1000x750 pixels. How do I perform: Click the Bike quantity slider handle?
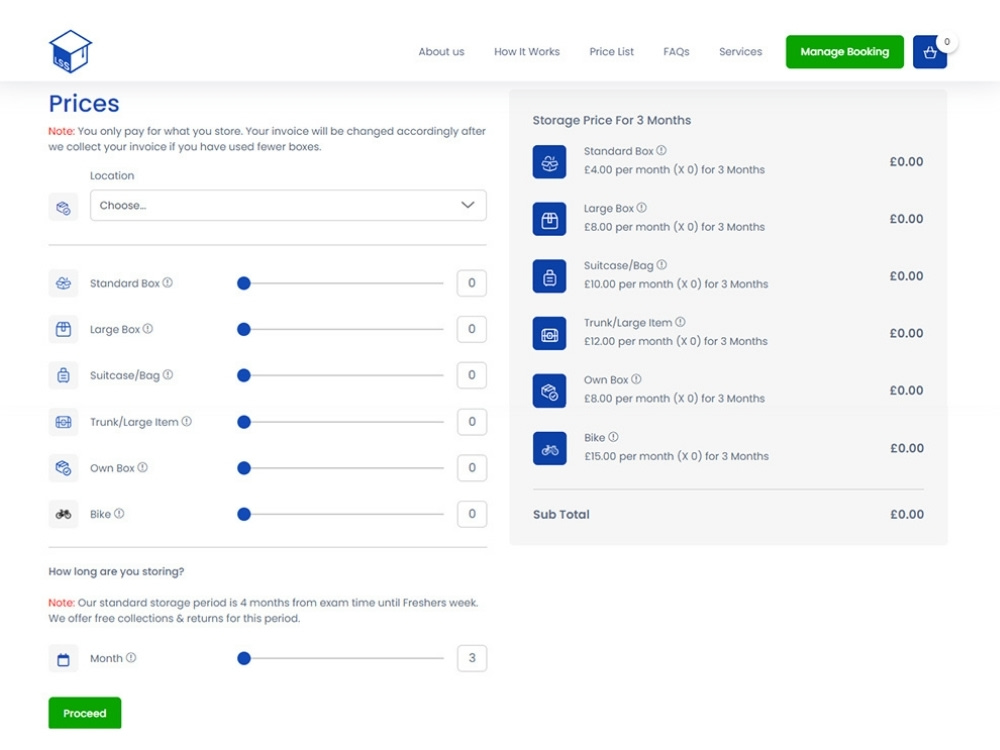(244, 514)
